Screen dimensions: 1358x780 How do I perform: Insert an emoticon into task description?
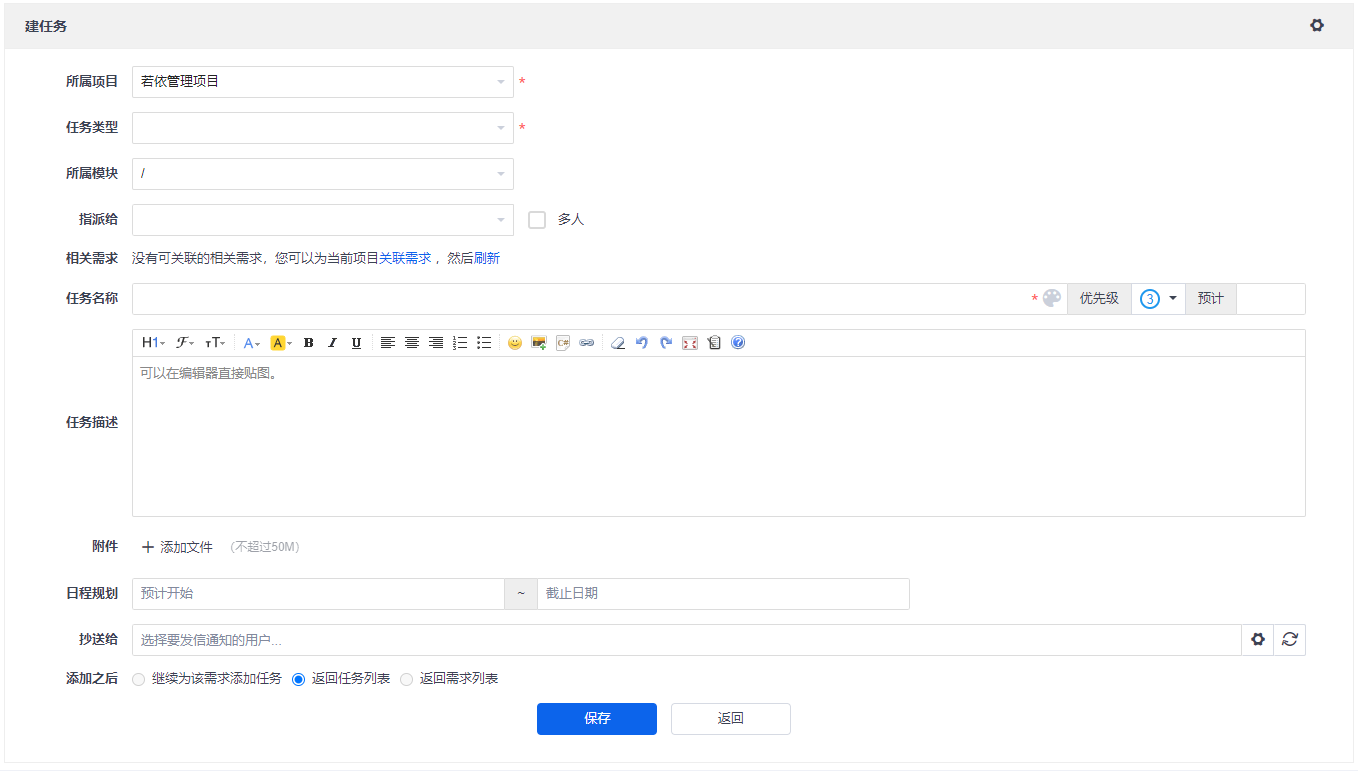coord(515,343)
